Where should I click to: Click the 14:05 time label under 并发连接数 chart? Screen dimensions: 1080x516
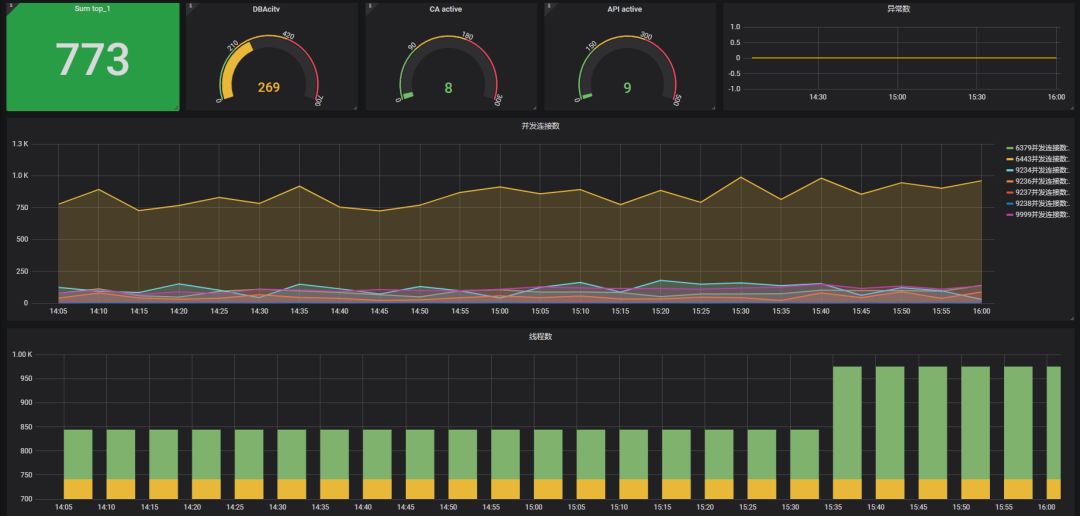click(59, 311)
